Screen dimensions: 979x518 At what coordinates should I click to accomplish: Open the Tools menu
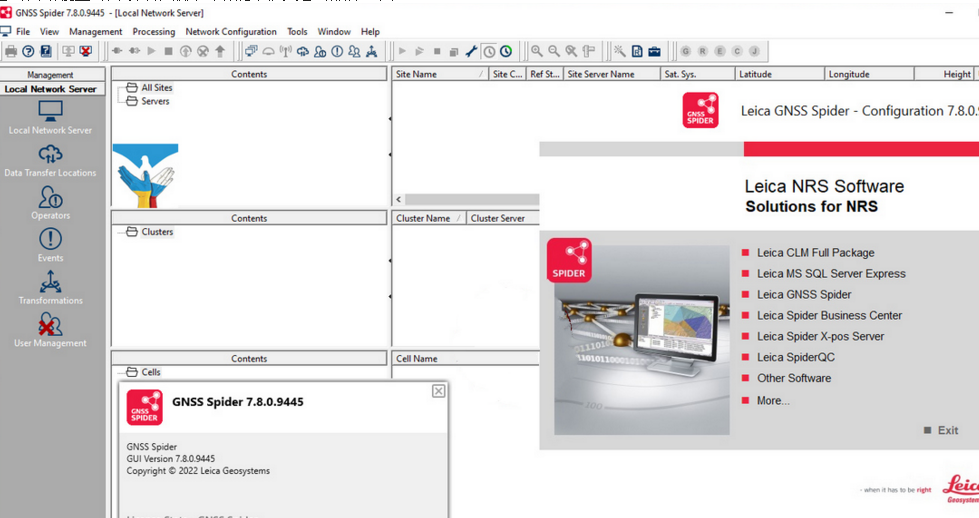click(297, 31)
